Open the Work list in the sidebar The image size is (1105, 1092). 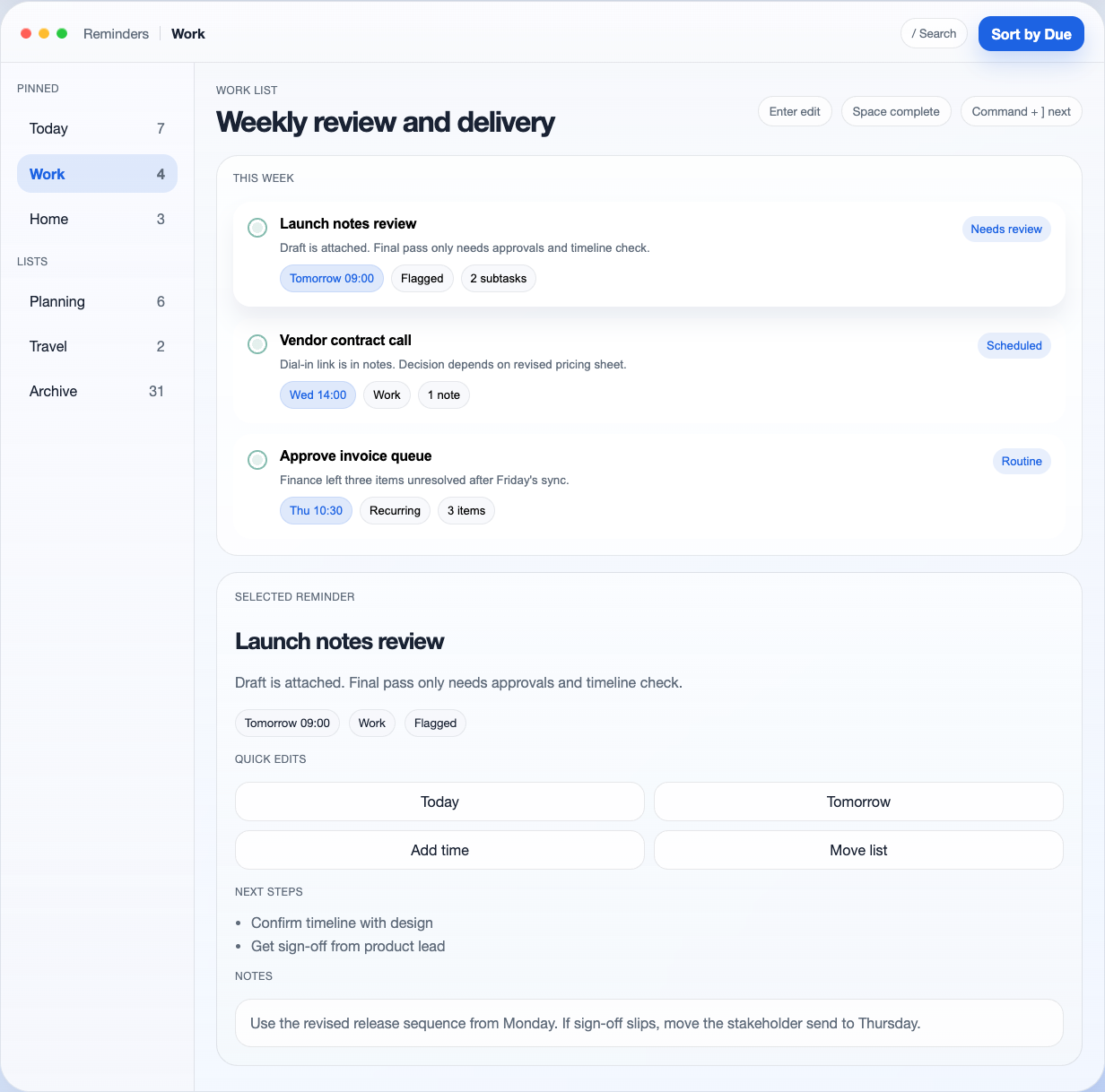(96, 173)
